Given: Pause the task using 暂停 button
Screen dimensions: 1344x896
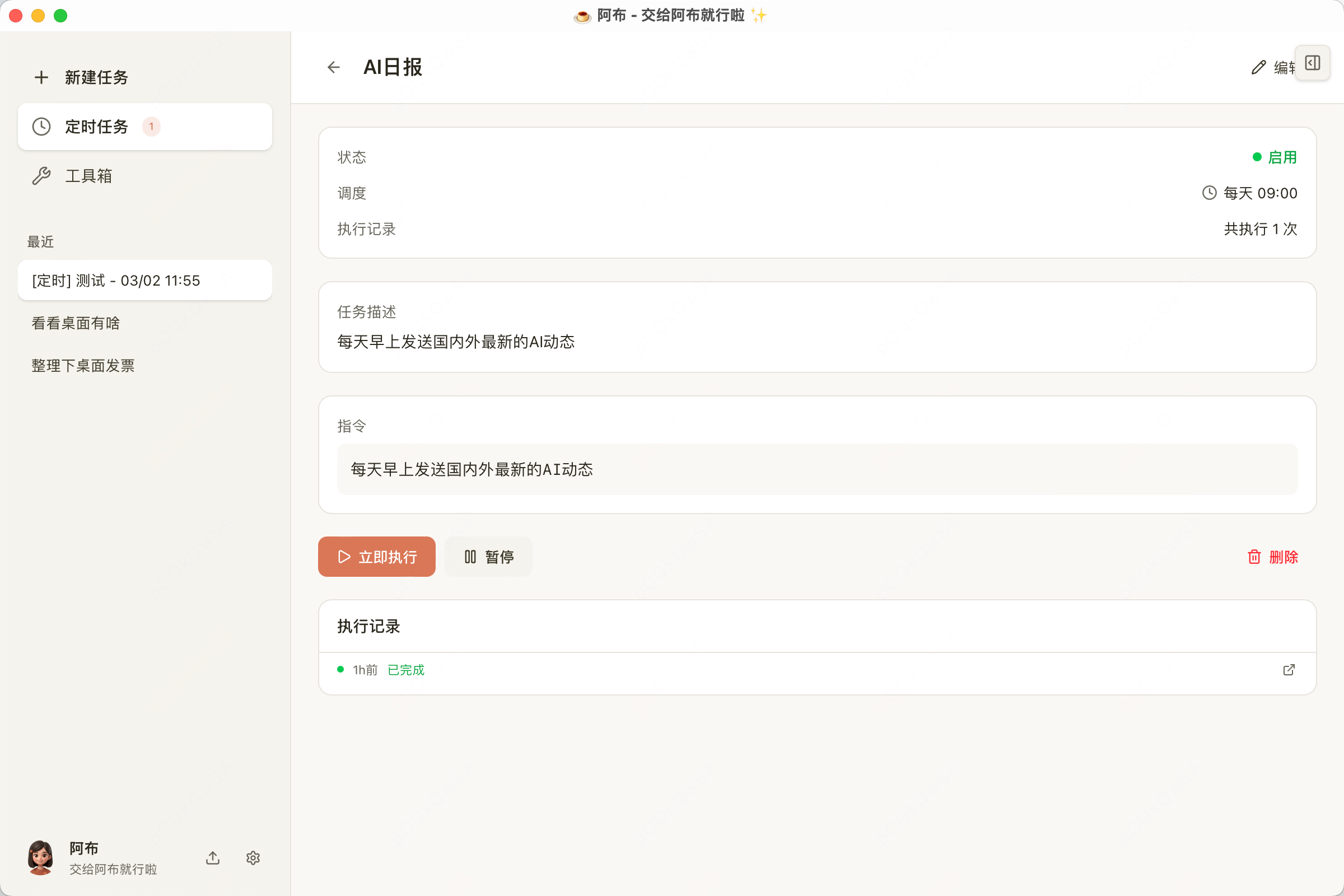Looking at the screenshot, I should (488, 556).
